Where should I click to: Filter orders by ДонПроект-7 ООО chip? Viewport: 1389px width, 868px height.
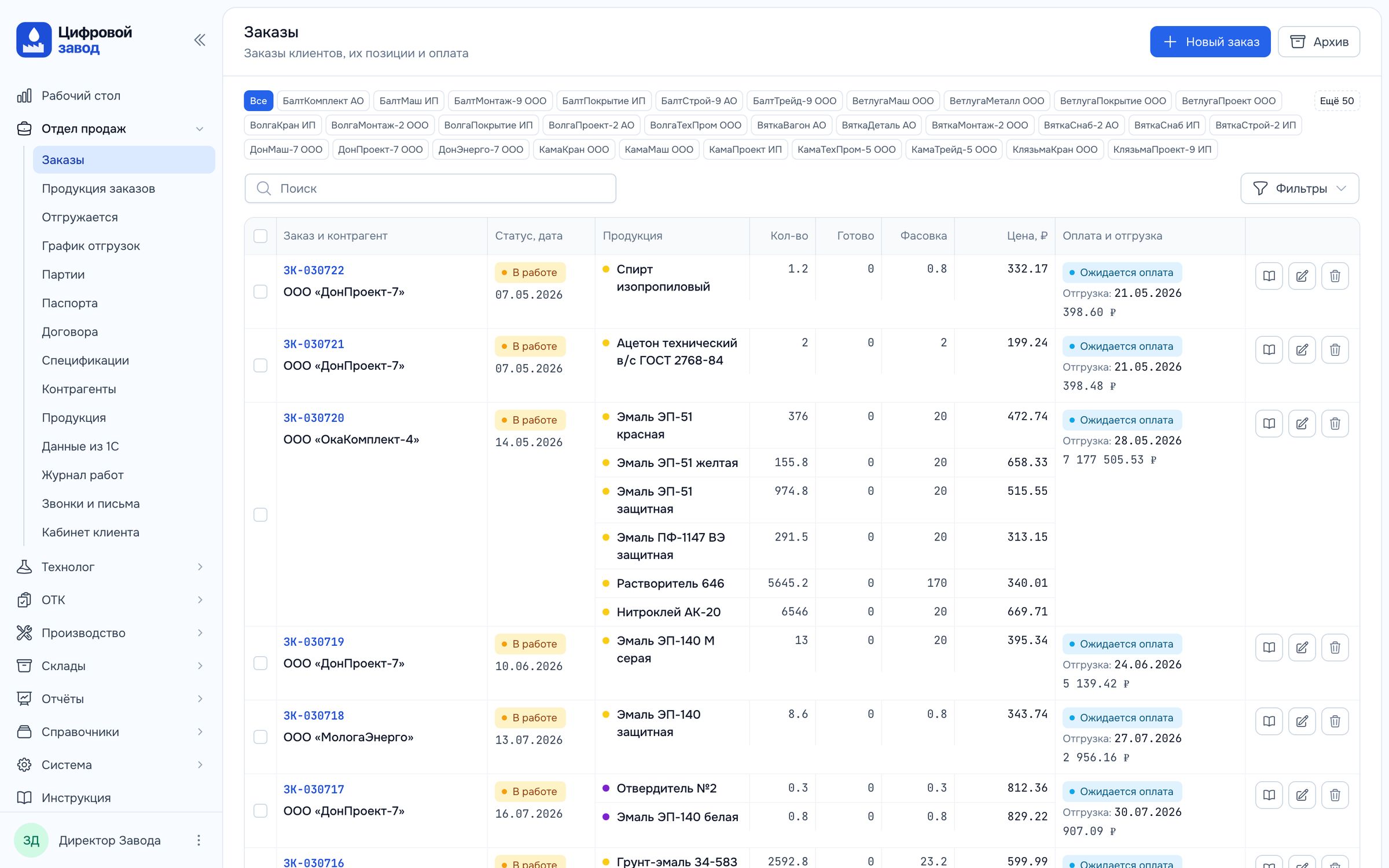click(x=380, y=149)
